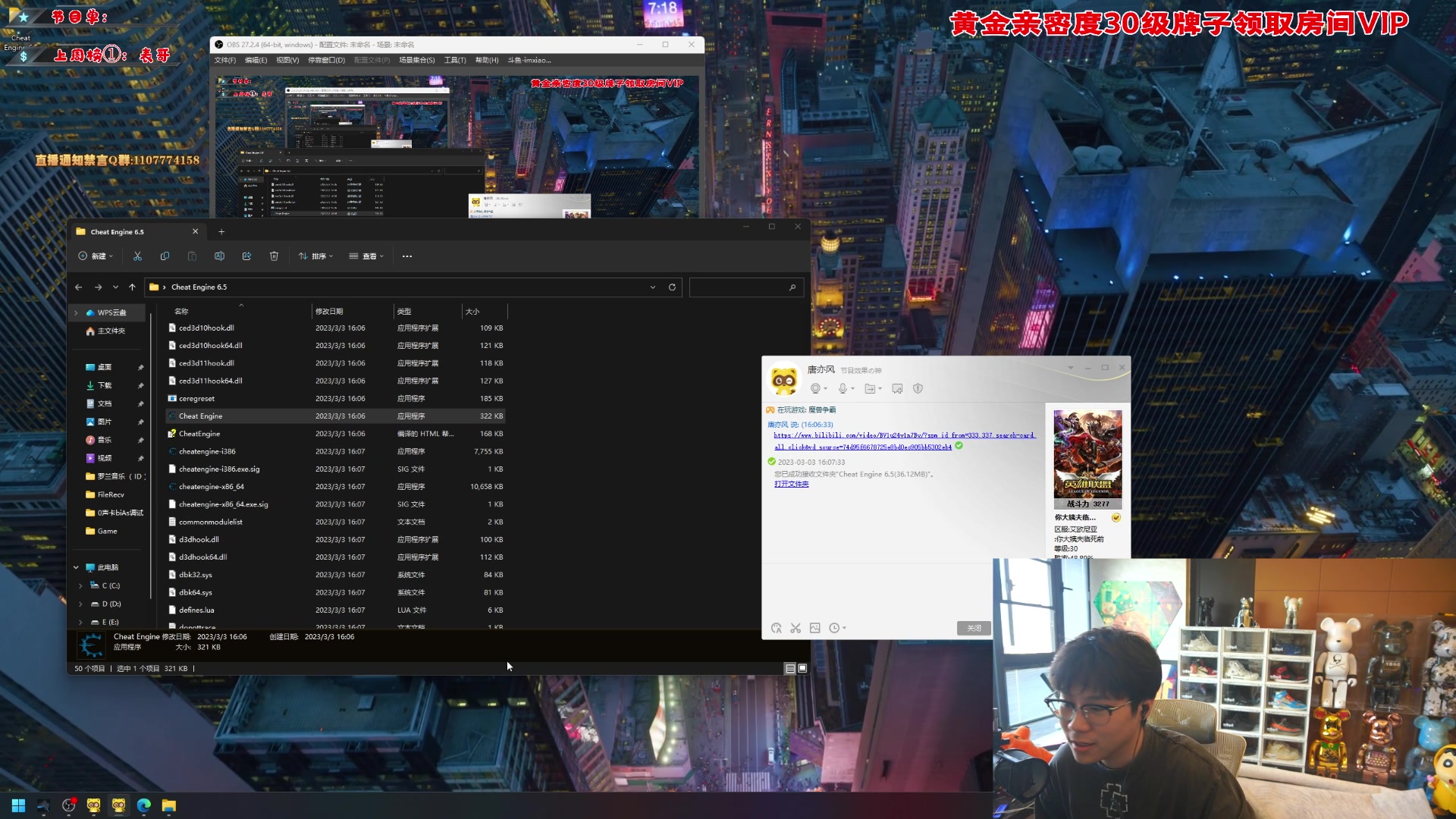Image resolution: width=1456 pixels, height=819 pixels.
Task: Switch to details view in status bar
Action: coord(790,668)
